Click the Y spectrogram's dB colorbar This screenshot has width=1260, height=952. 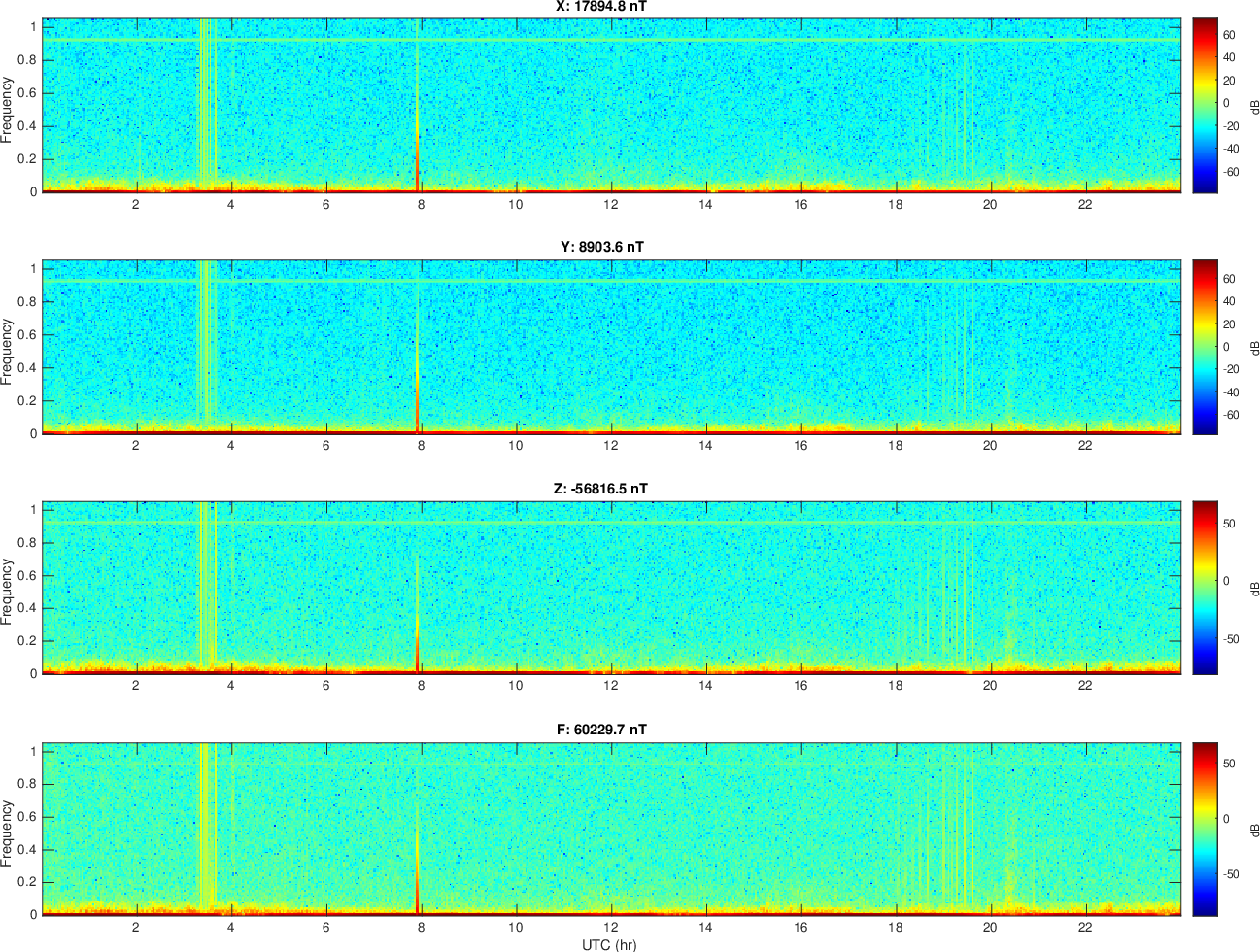click(1205, 347)
